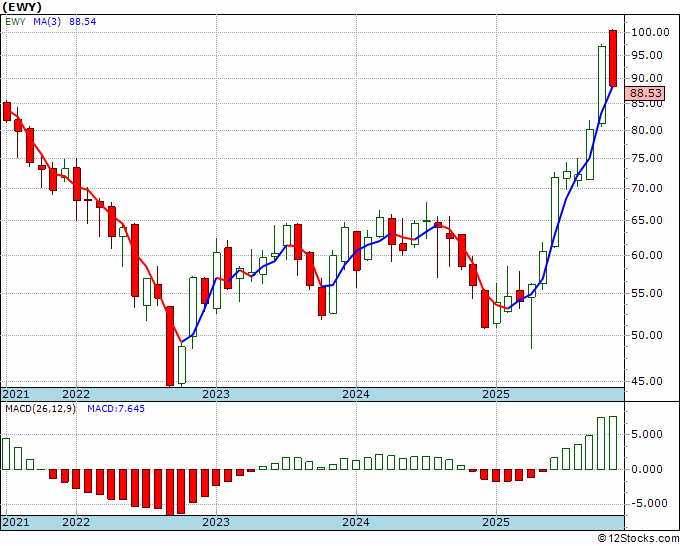
Task: Click the 75.00 price axis label
Action: (647, 158)
